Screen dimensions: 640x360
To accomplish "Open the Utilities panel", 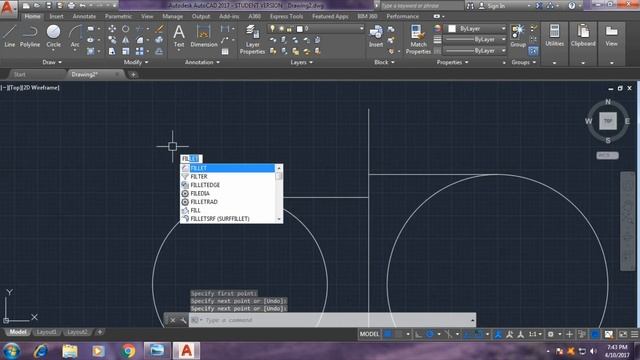I will [554, 36].
